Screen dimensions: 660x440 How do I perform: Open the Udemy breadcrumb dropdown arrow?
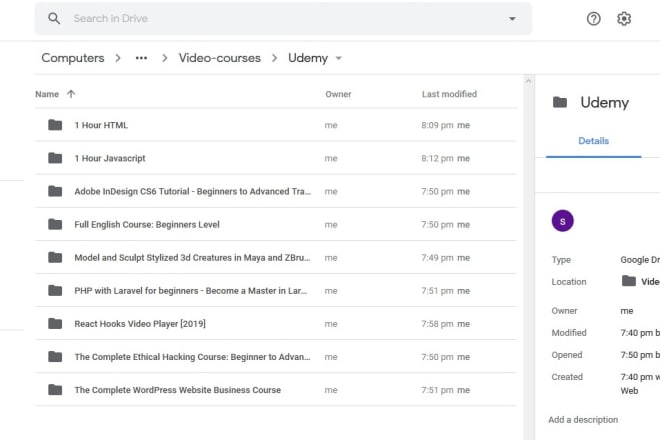click(x=338, y=58)
